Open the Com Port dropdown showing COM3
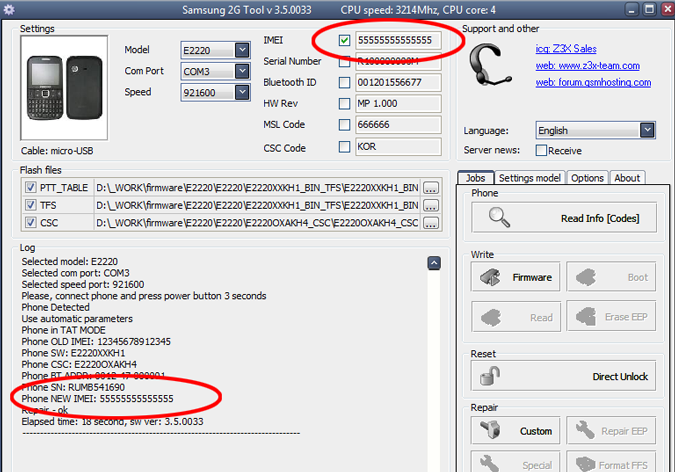The height and width of the screenshot is (472, 675). coord(242,71)
